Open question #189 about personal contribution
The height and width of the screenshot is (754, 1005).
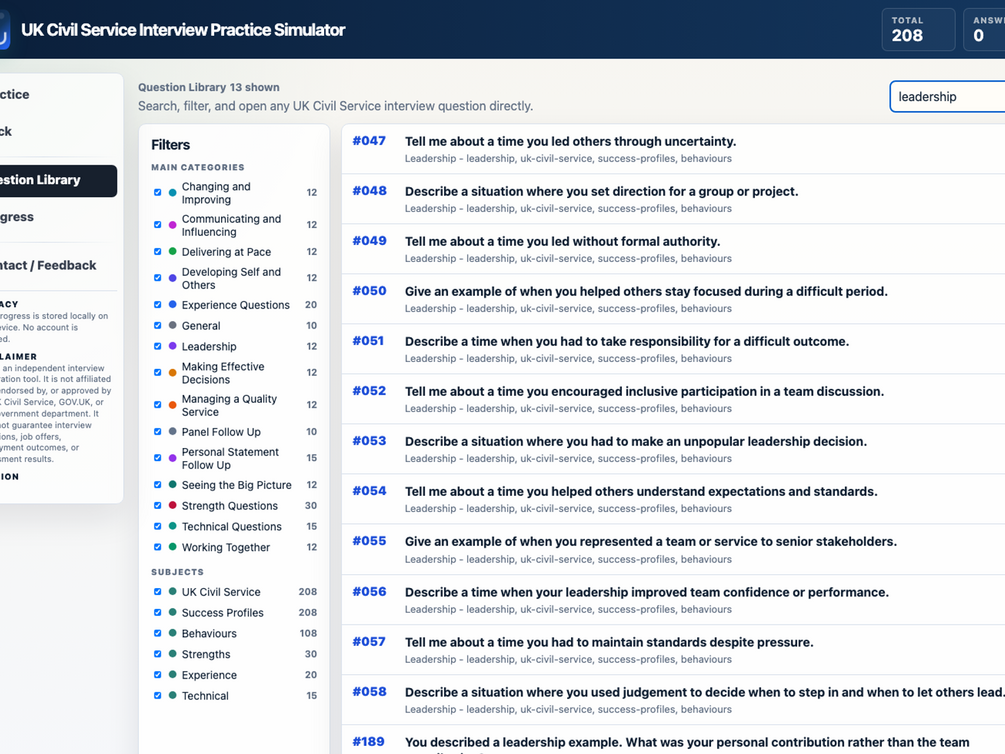click(x=673, y=740)
